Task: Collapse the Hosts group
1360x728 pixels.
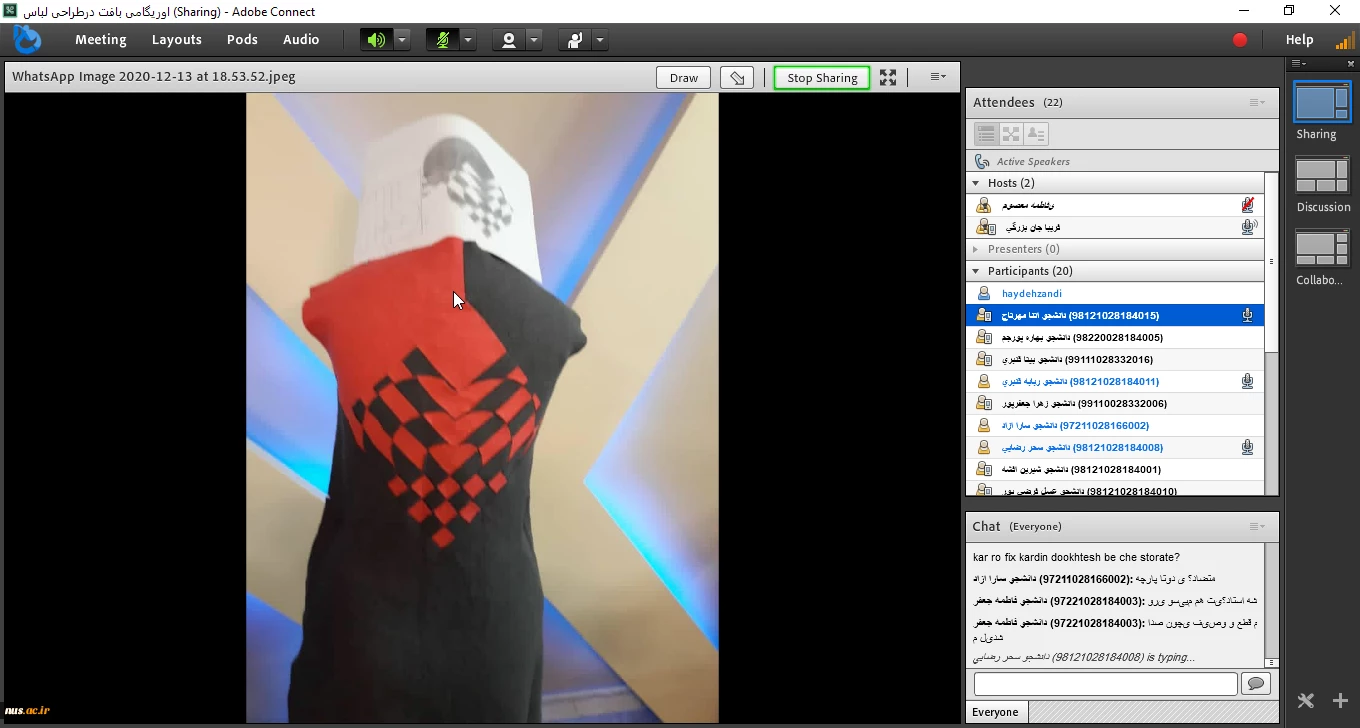Action: (x=976, y=183)
